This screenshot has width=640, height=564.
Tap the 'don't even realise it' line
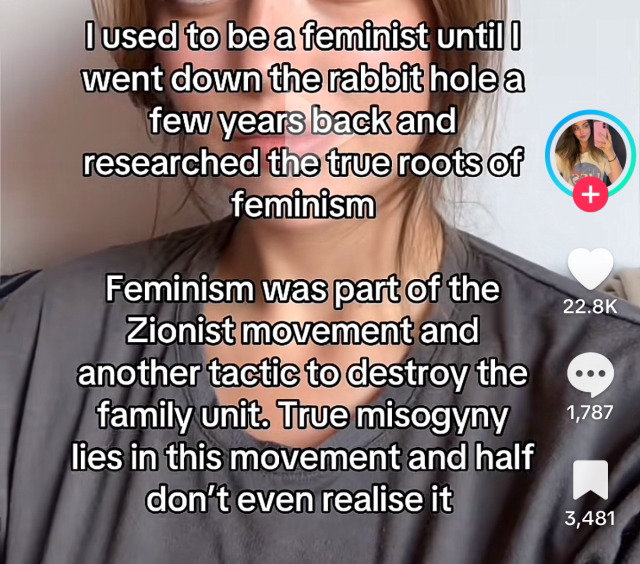pos(299,499)
